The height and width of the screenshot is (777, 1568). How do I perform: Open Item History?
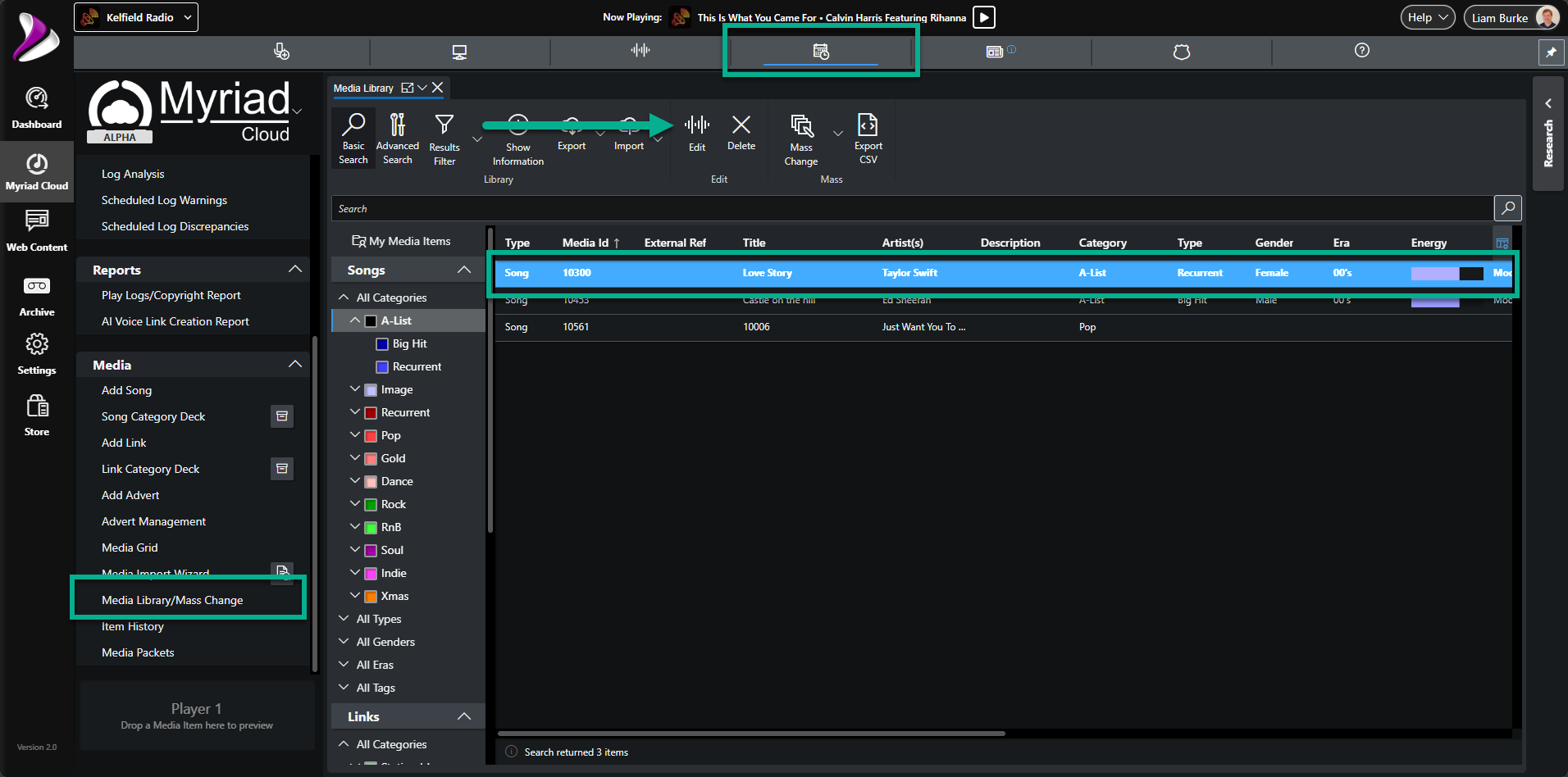click(133, 626)
